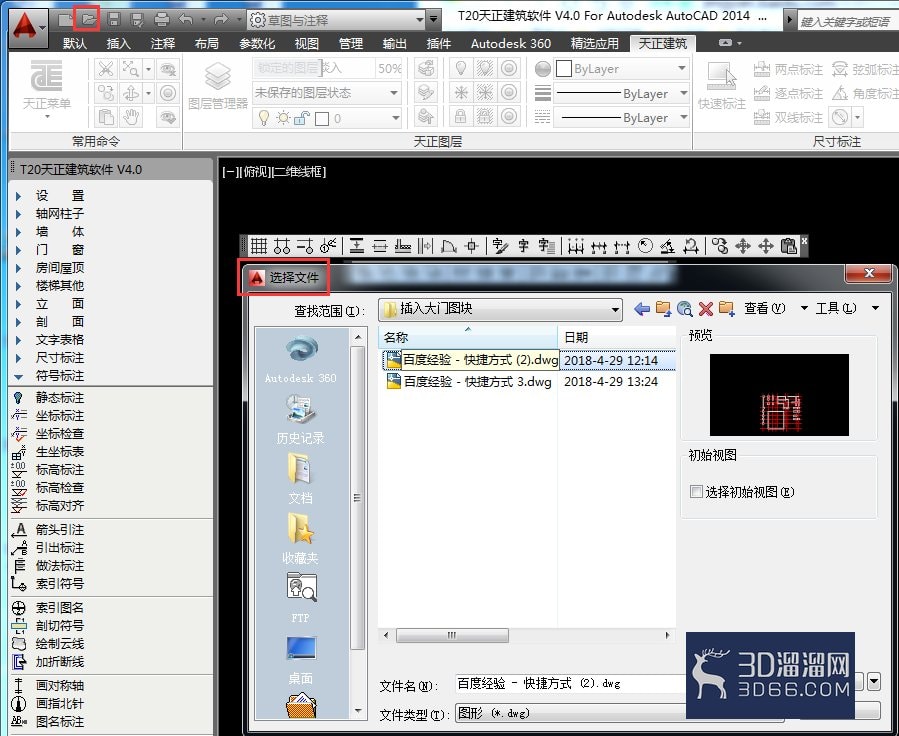
Task: Open the 图层管理器 layer manager
Action: click(x=218, y=86)
